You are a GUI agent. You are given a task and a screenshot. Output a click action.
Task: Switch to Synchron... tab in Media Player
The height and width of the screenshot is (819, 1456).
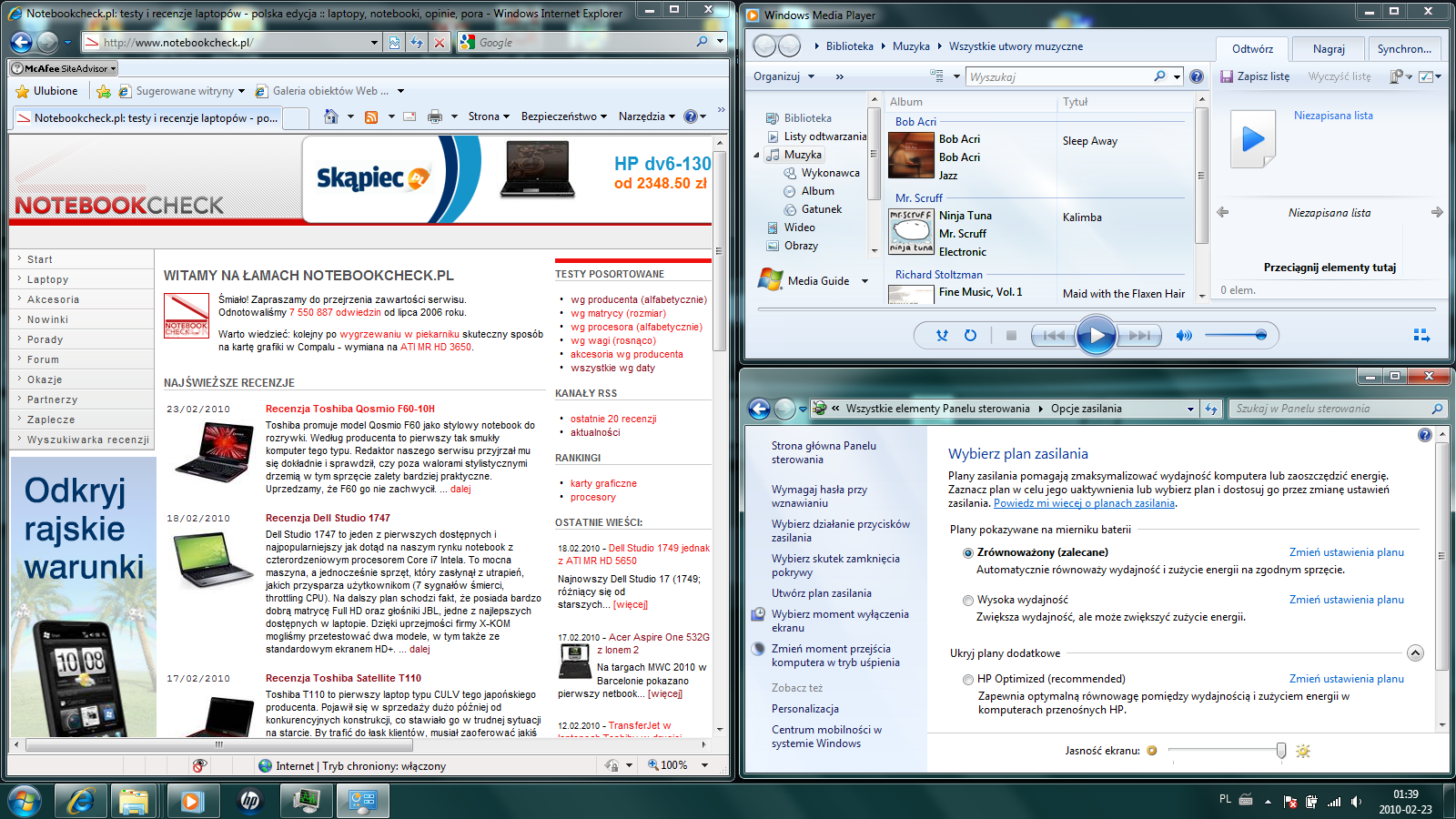(1404, 49)
